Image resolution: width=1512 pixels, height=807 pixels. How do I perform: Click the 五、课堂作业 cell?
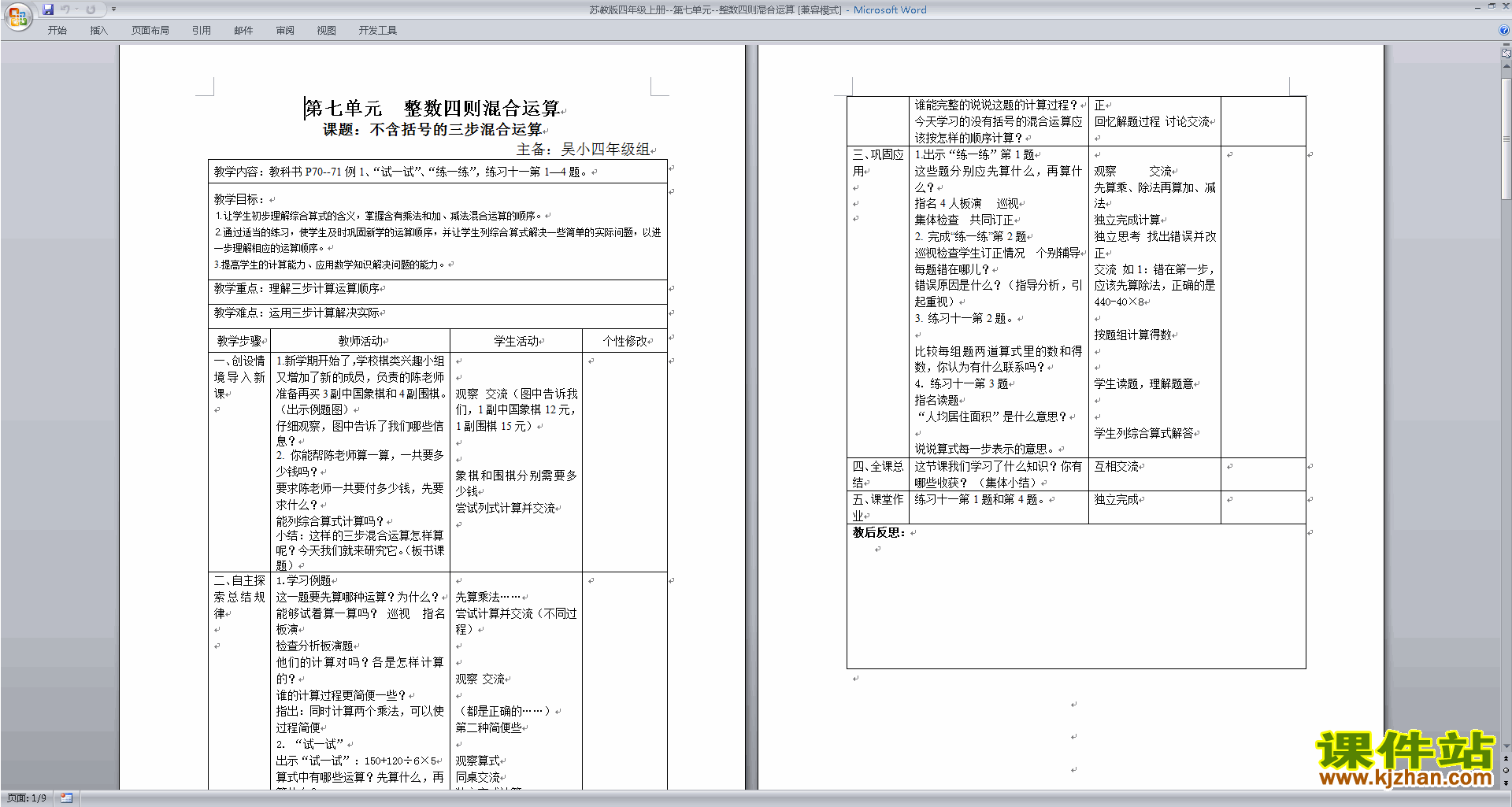coord(878,507)
